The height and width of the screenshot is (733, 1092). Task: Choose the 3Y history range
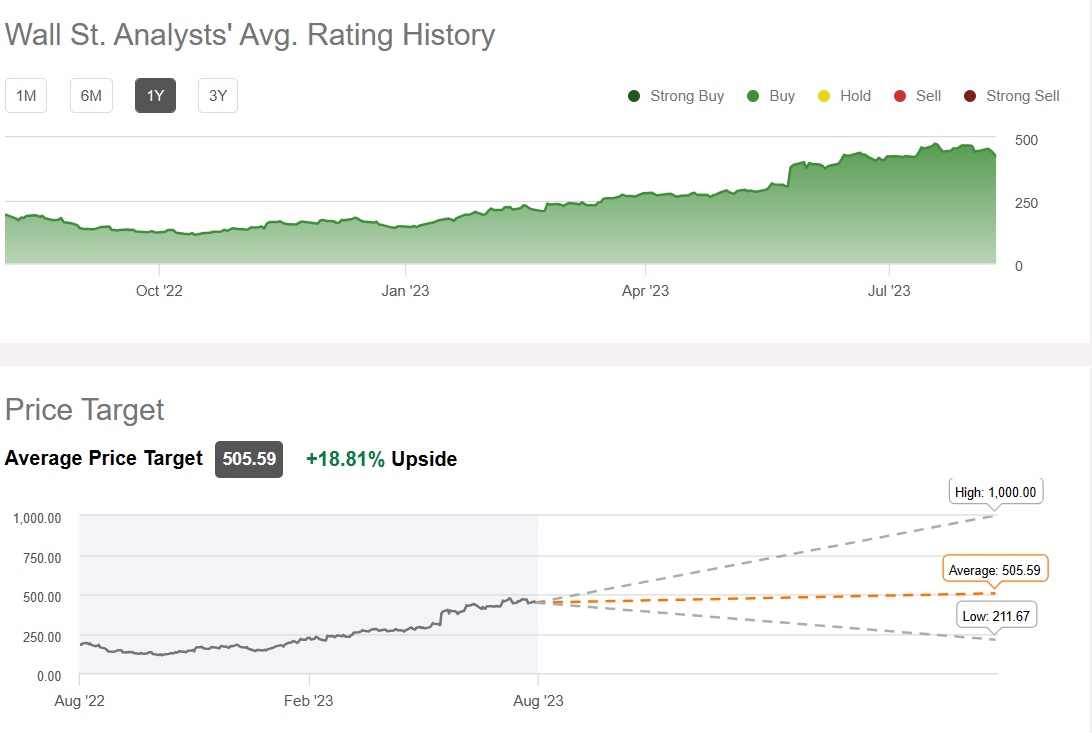click(x=218, y=96)
